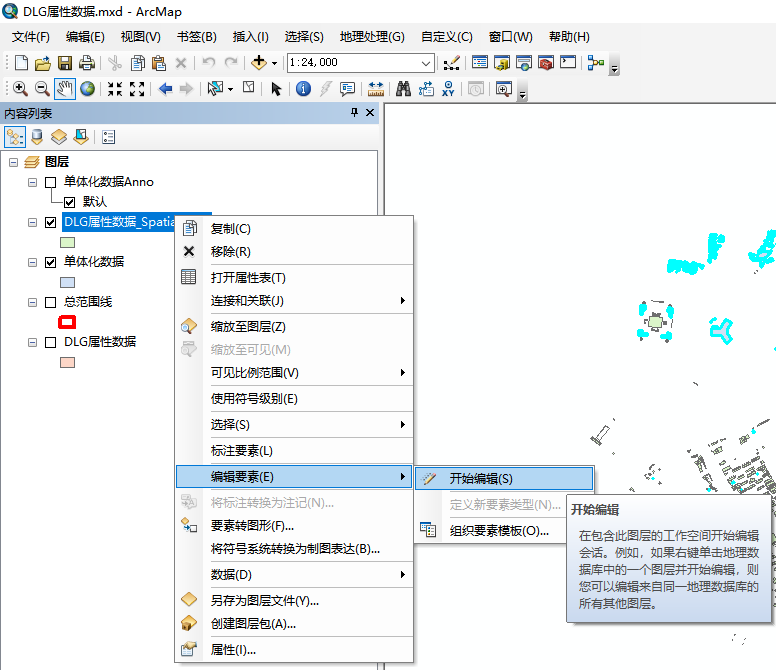Screen dimensions: 776x670
Task: Close the 内容列表 panel
Action: (370, 112)
